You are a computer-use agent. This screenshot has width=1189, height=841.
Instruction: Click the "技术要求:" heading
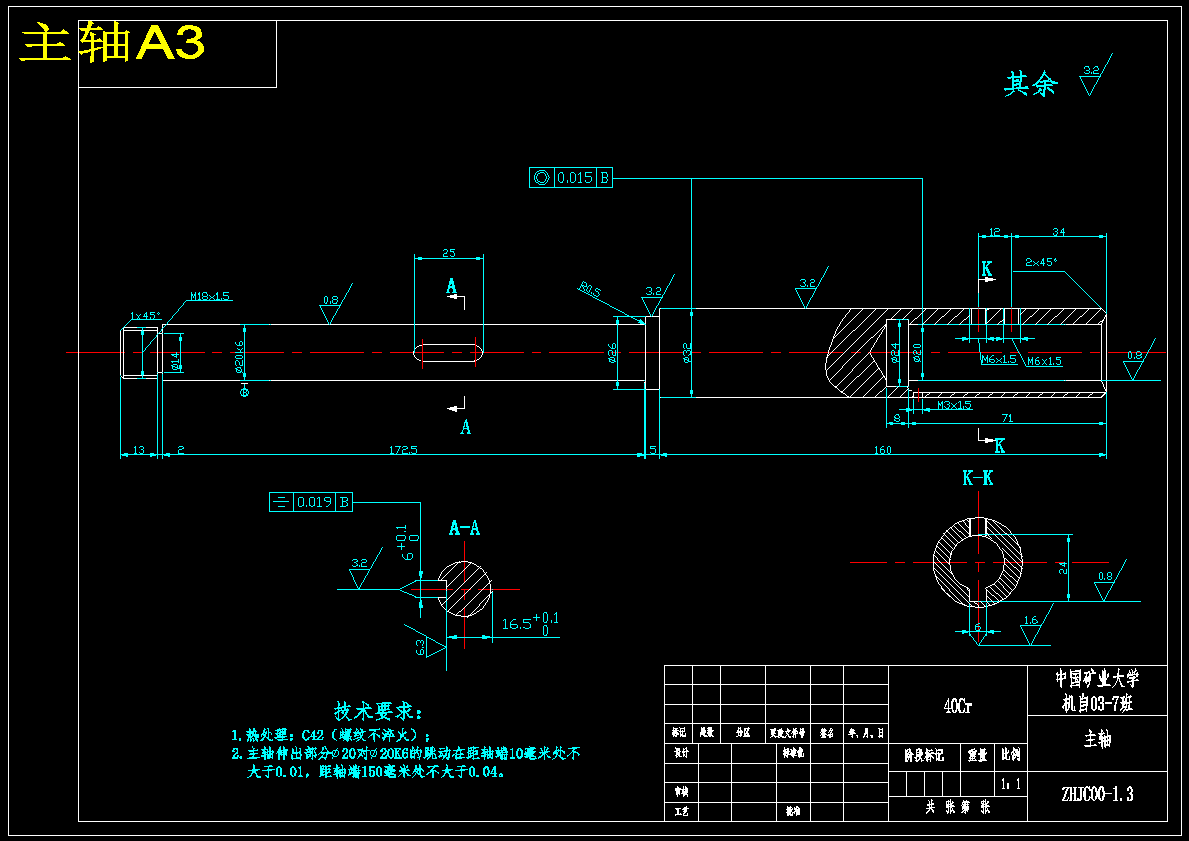[378, 711]
